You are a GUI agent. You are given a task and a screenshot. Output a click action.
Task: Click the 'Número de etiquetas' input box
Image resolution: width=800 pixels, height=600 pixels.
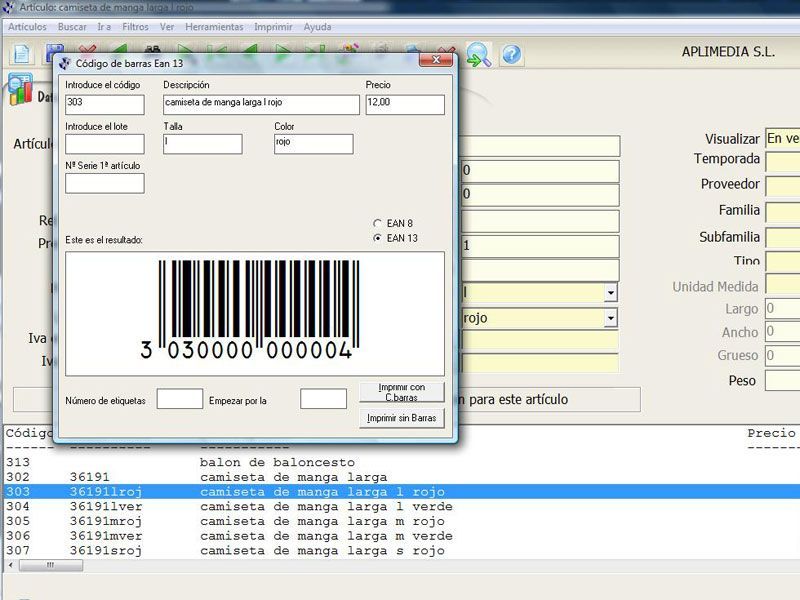[x=180, y=398]
